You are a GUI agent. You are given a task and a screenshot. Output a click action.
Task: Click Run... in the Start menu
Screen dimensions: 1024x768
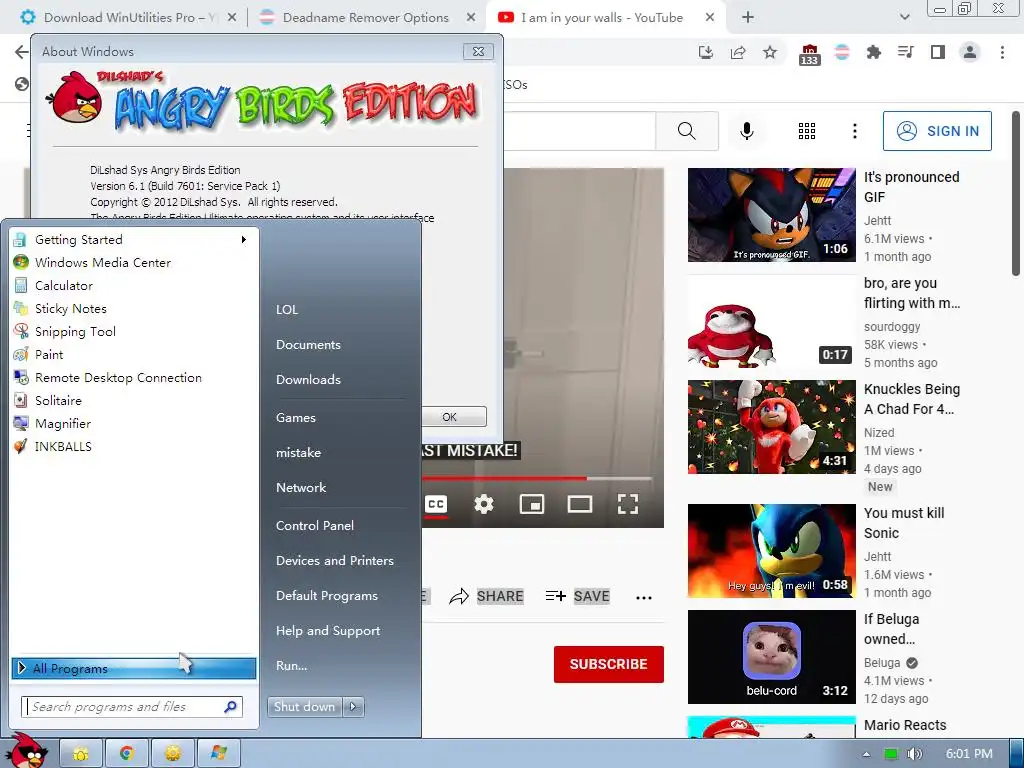[x=291, y=665]
